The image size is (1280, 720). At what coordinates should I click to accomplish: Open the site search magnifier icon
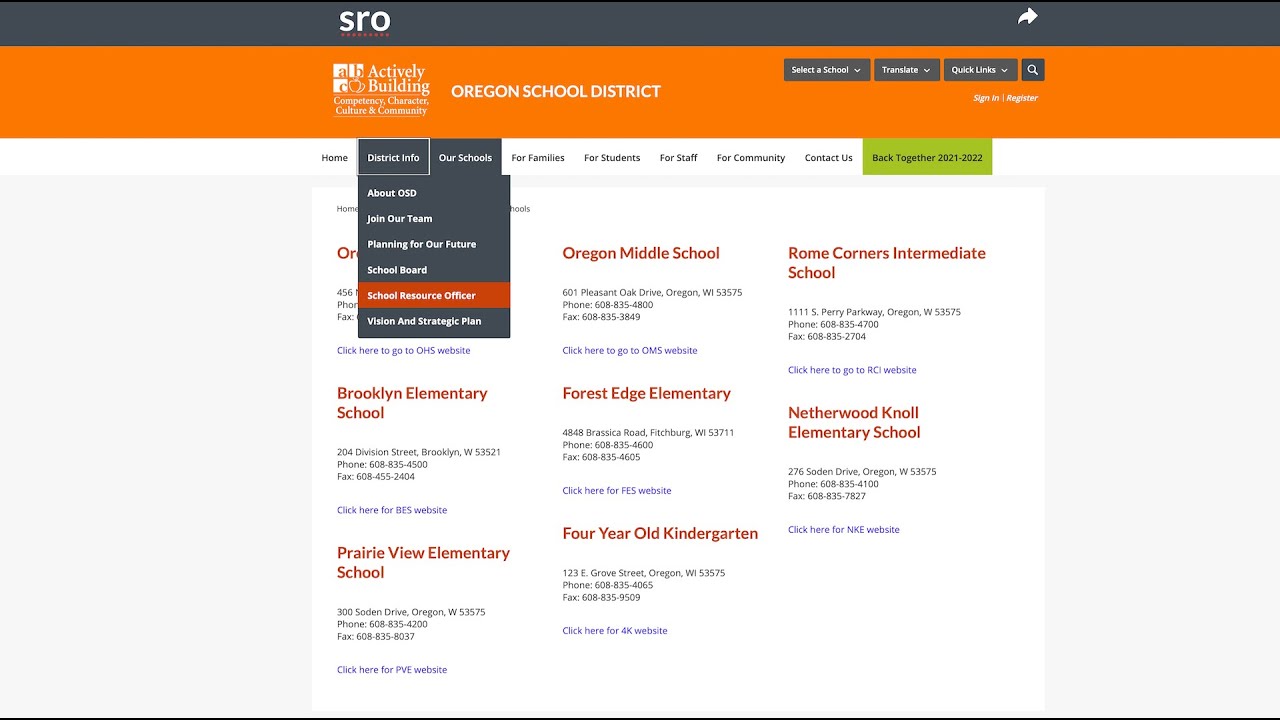[1033, 70]
